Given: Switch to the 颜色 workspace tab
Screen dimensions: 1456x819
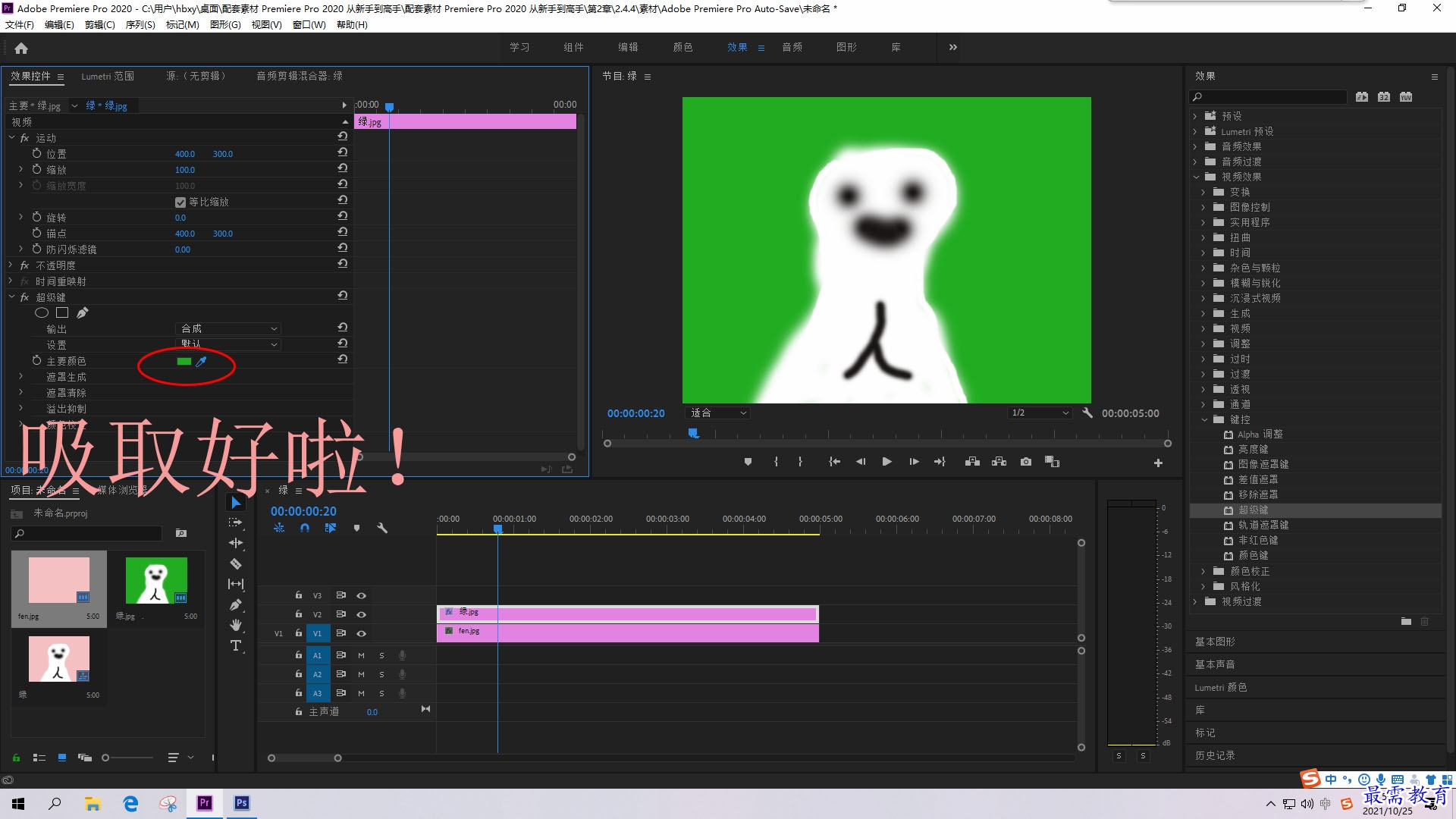Looking at the screenshot, I should (x=682, y=47).
